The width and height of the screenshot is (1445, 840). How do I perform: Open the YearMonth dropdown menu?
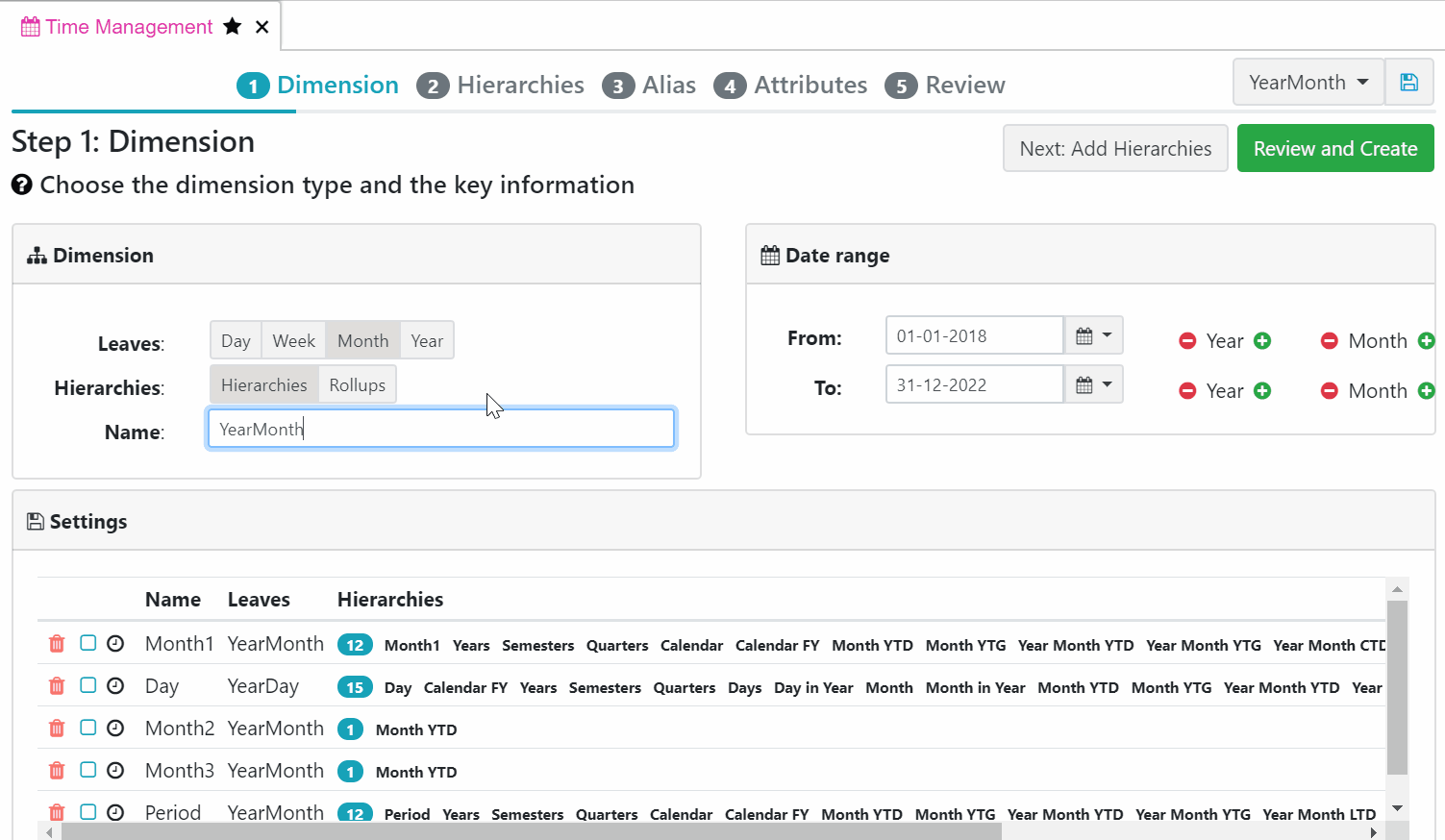pos(1308,83)
